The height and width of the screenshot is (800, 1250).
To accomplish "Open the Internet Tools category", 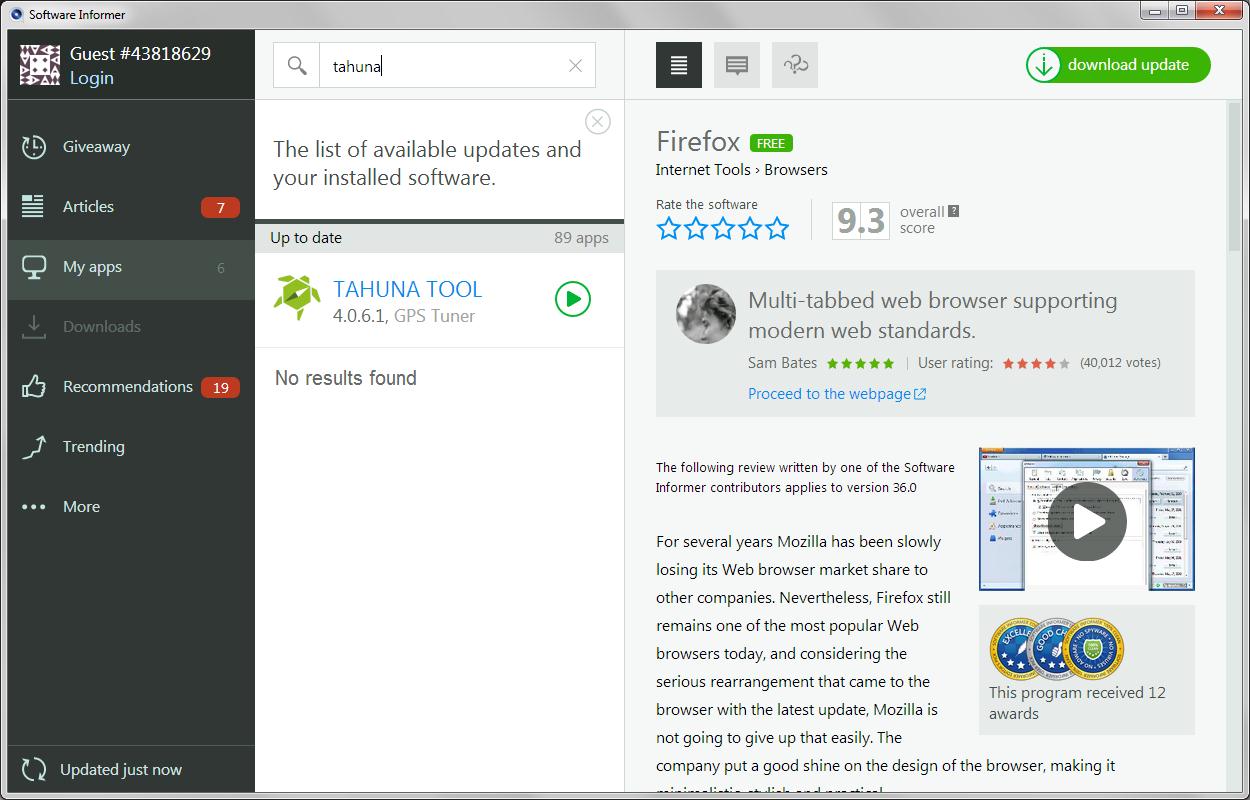I will pos(703,170).
